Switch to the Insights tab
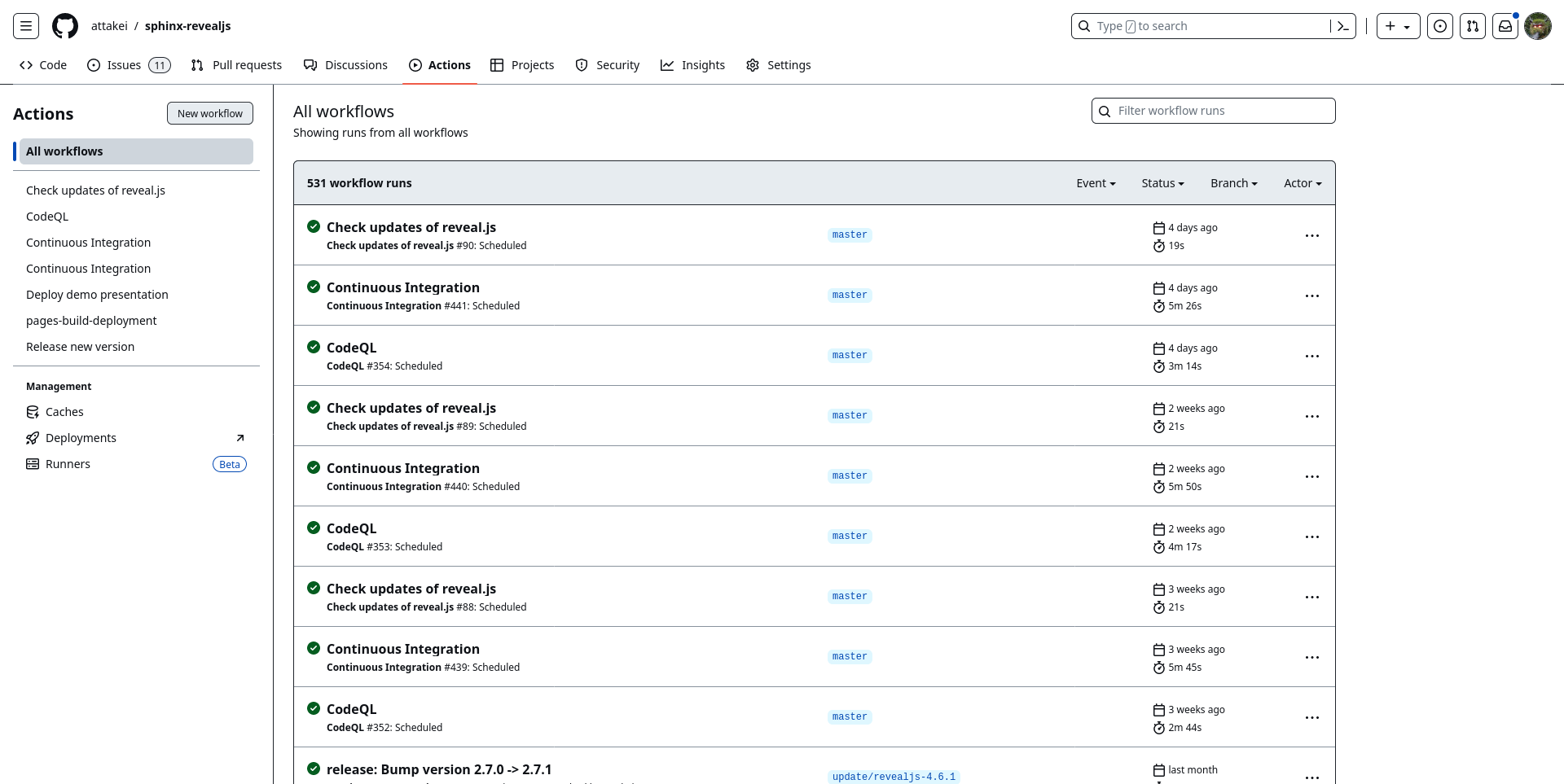Viewport: 1564px width, 784px height. click(692, 65)
